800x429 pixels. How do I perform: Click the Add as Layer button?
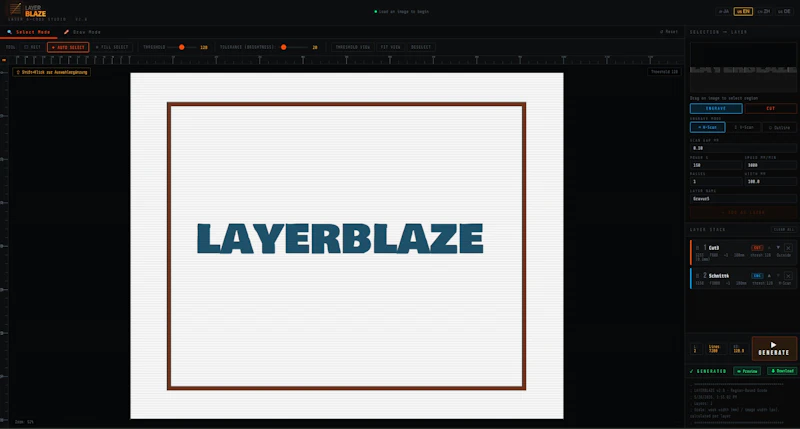pyautogui.click(x=743, y=212)
